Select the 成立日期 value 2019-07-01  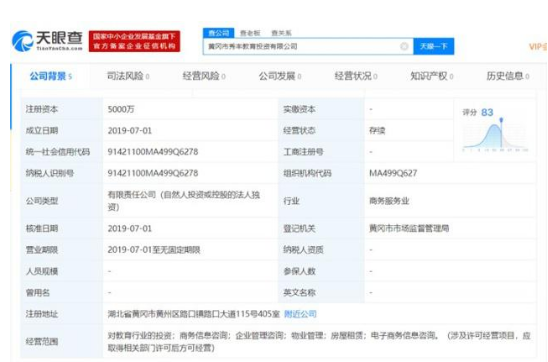(130, 131)
